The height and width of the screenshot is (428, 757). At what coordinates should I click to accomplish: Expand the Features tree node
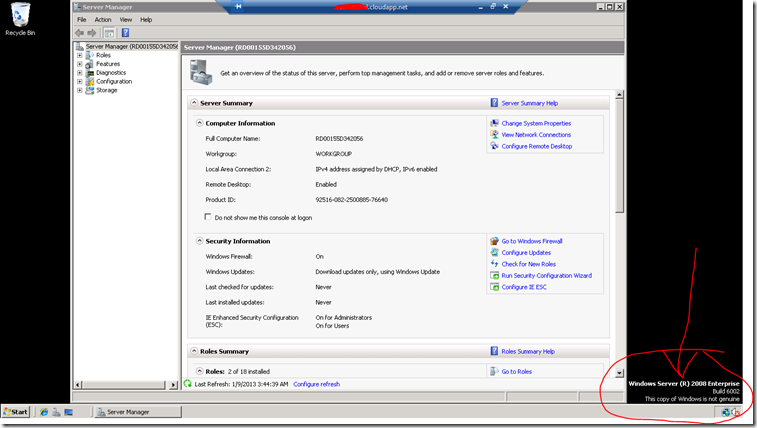click(x=80, y=64)
